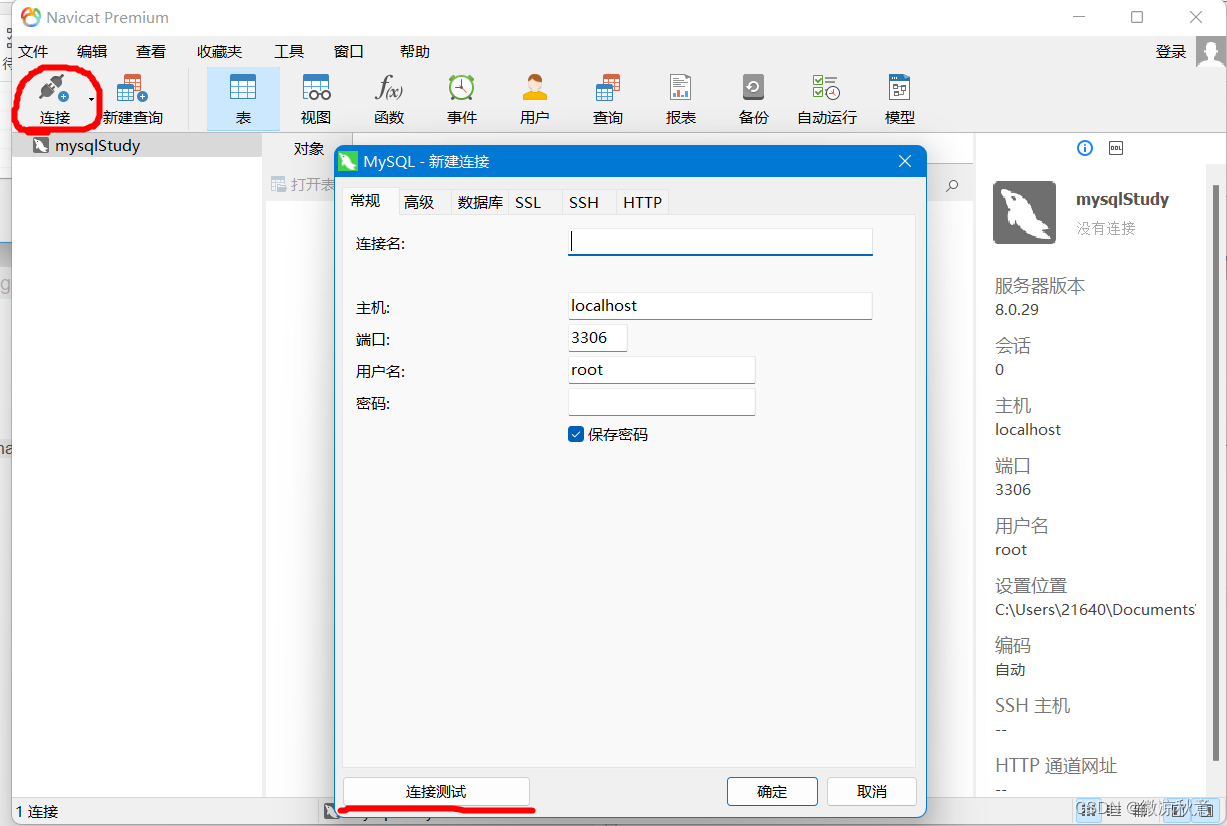This screenshot has height=826, width=1227.
Task: Open the Automation (自动运行) toolbar icon
Action: 826,88
